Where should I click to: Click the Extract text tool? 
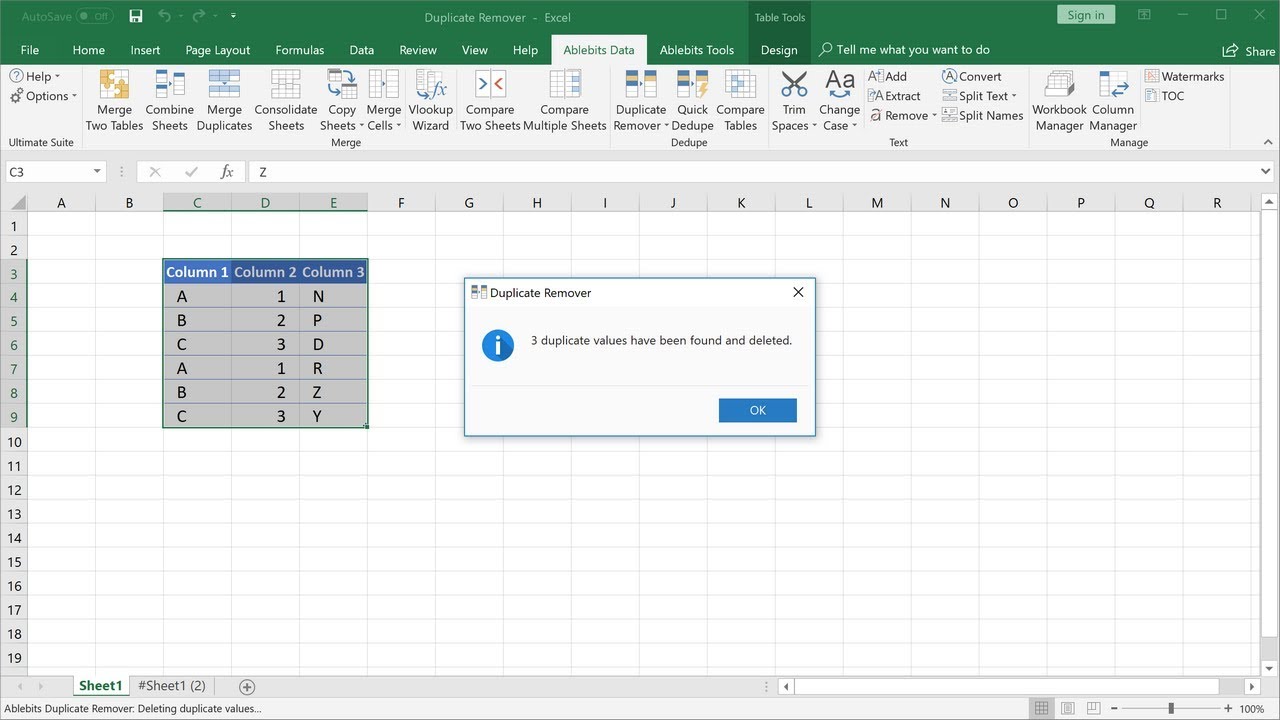[894, 96]
